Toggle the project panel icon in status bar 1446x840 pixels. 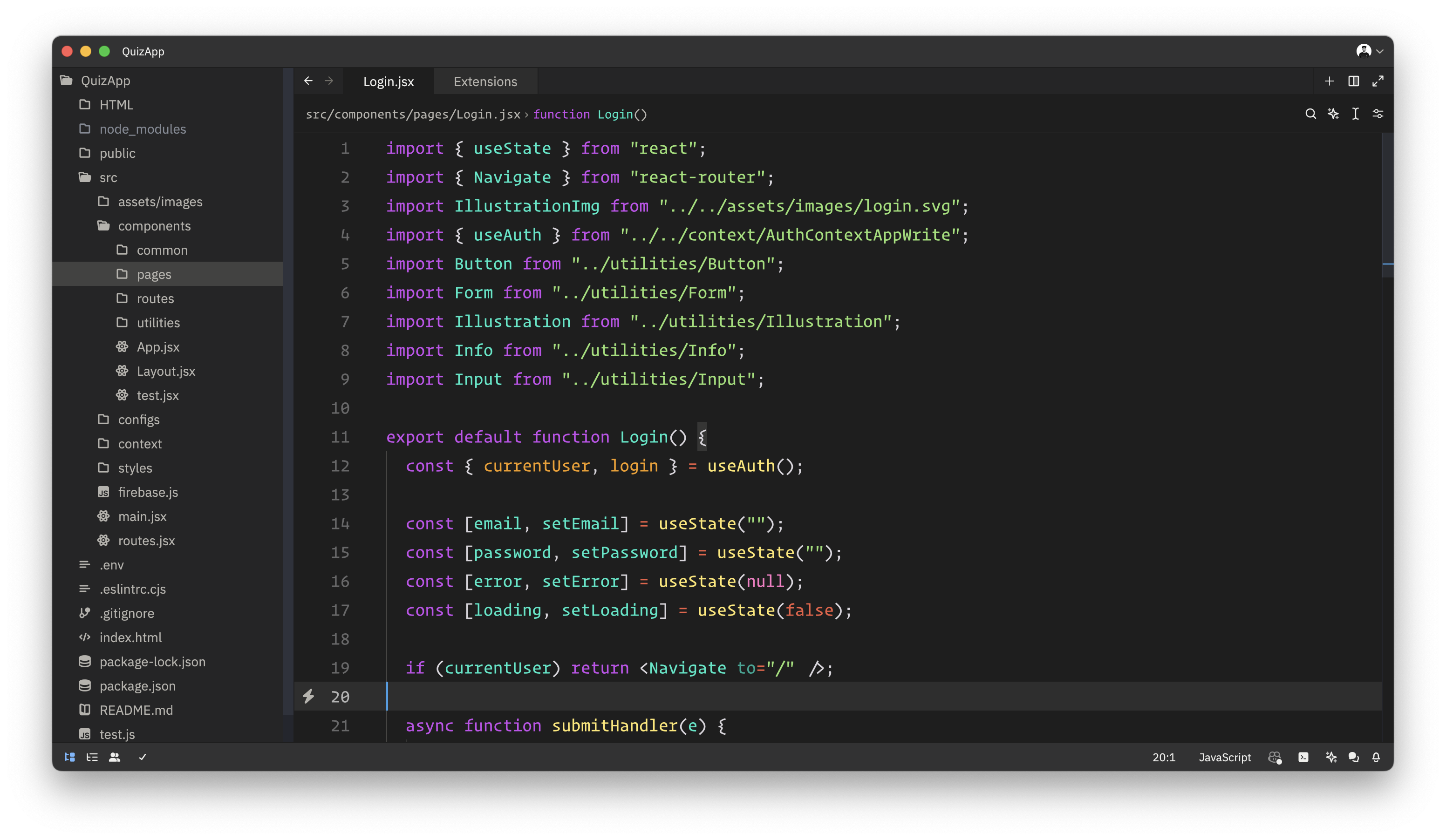coord(70,757)
